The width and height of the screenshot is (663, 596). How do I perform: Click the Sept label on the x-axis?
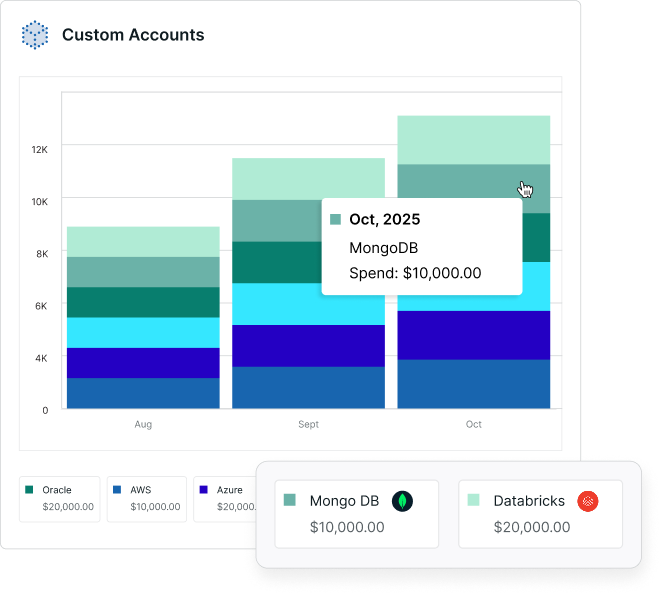(308, 424)
